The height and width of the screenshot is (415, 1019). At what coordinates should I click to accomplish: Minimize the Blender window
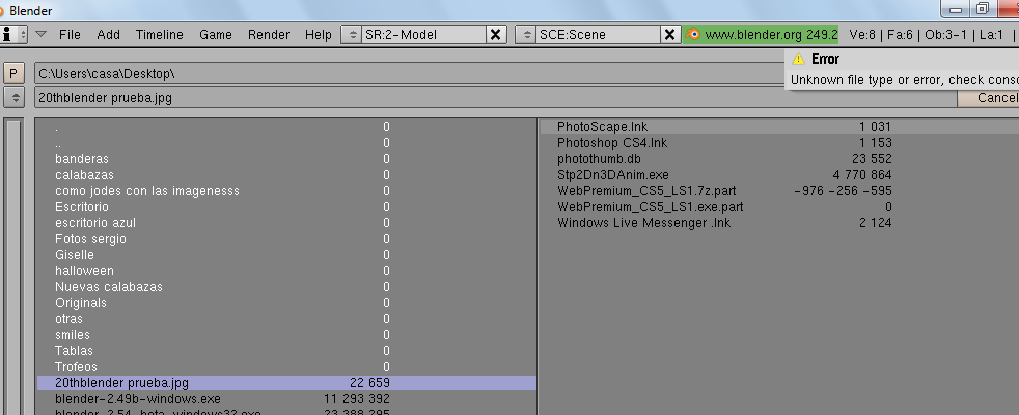tap(955, 9)
